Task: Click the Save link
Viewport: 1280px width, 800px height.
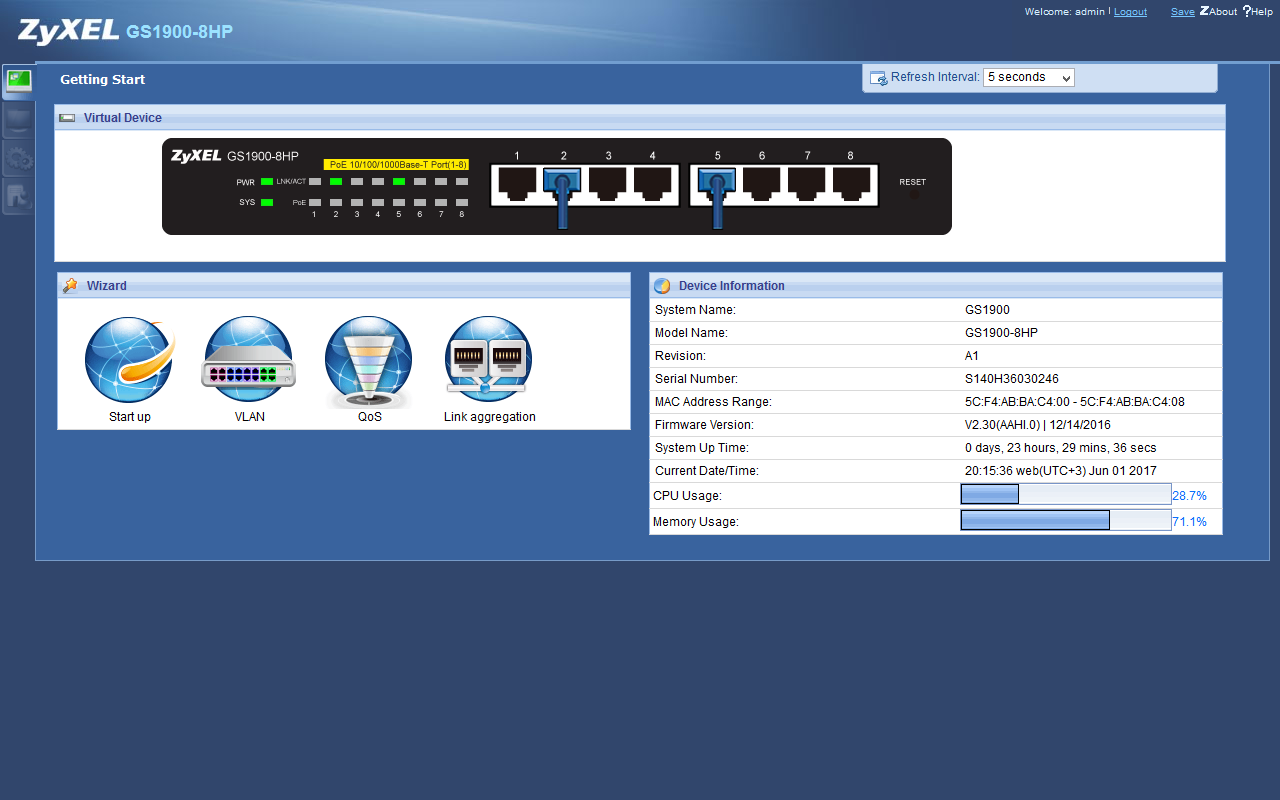Action: (1182, 12)
